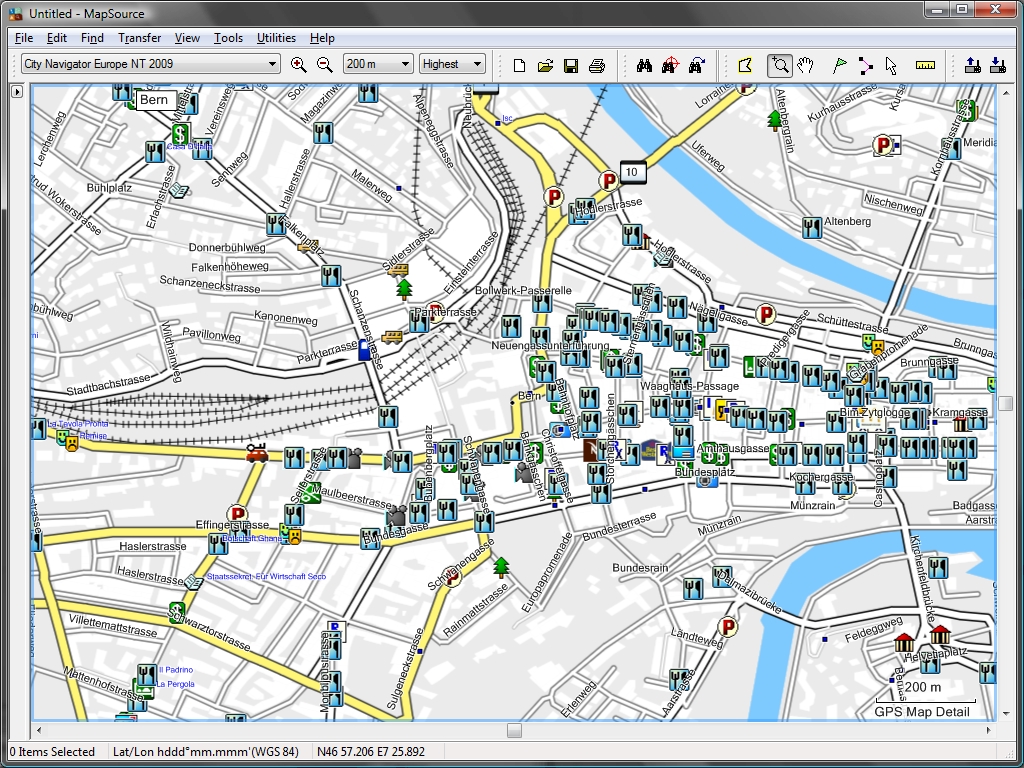The height and width of the screenshot is (768, 1024).
Task: Activate the Zoom tool magnifier in the toolbar
Action: (780, 65)
